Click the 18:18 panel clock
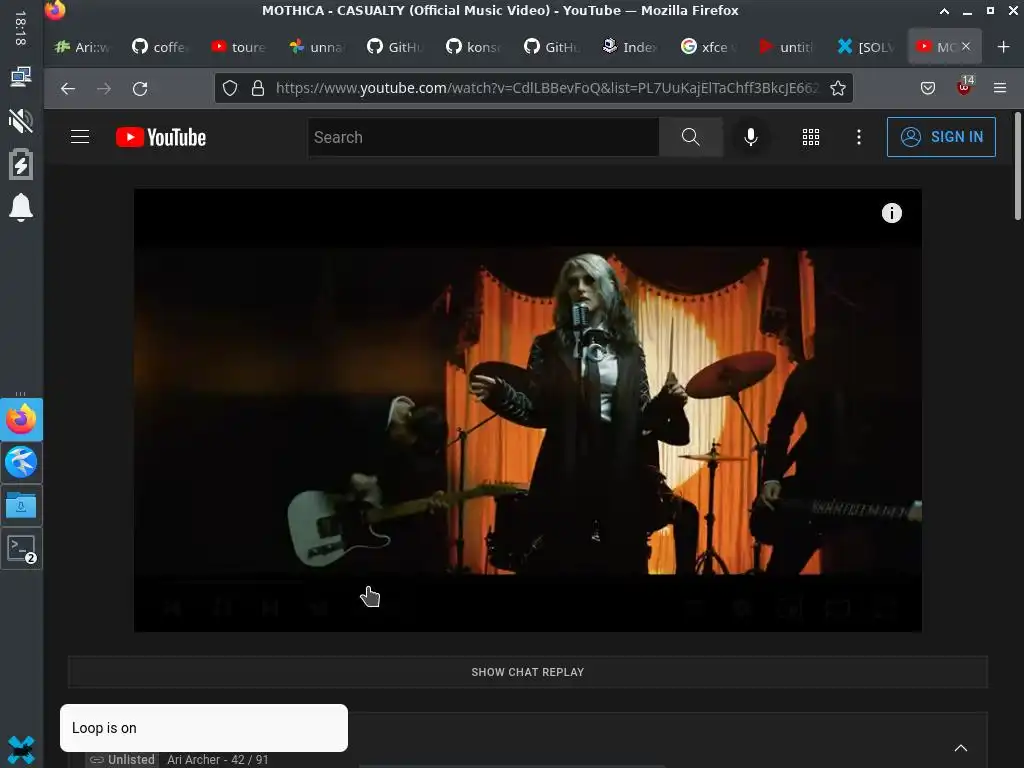 pos(21,28)
